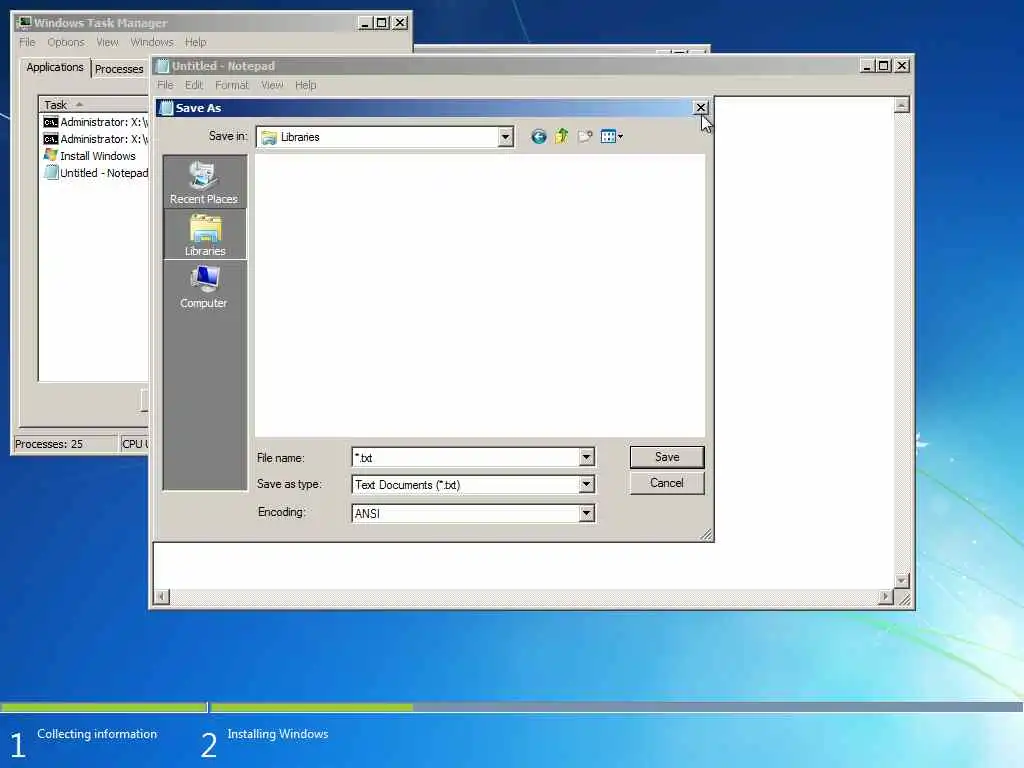Minimize the Notepad window
This screenshot has width=1024, height=768.
867,66
